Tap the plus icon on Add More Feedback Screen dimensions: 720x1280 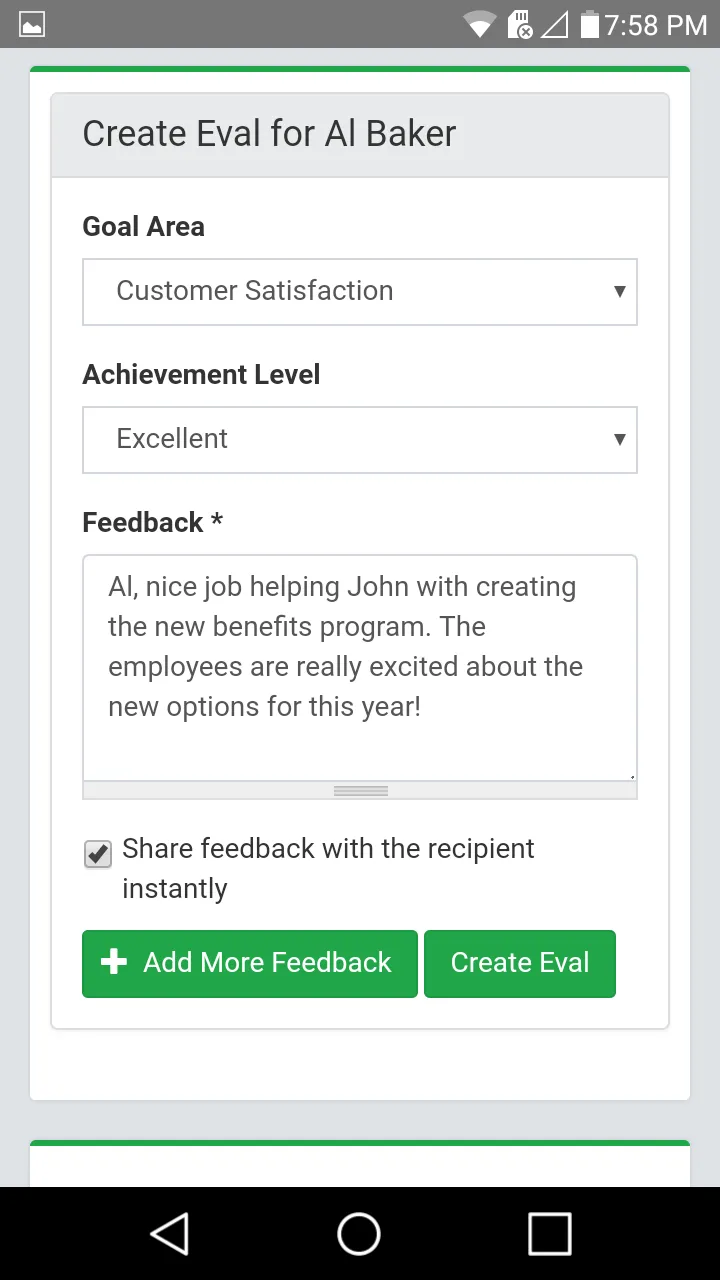(x=114, y=962)
